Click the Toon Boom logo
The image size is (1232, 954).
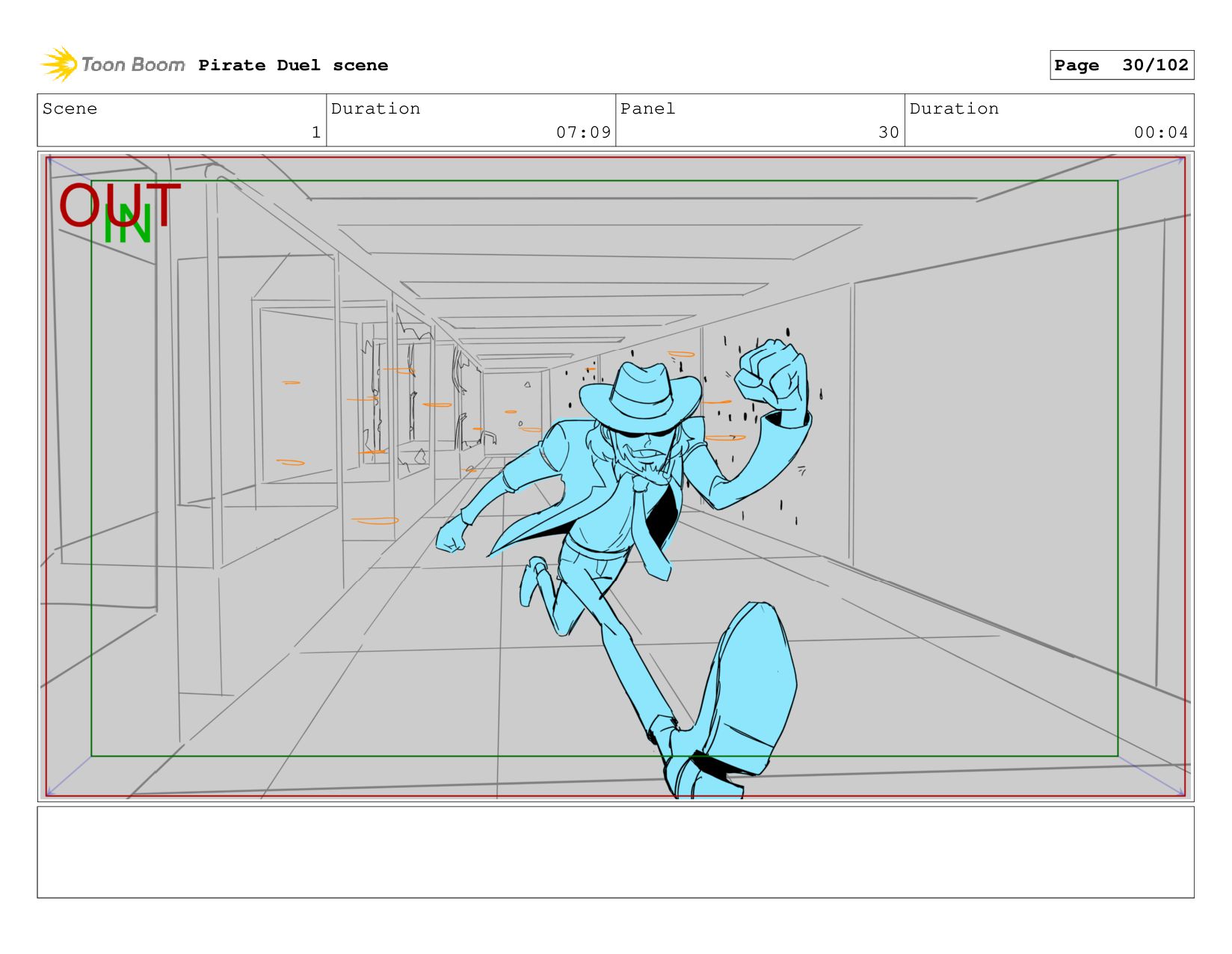(x=112, y=64)
